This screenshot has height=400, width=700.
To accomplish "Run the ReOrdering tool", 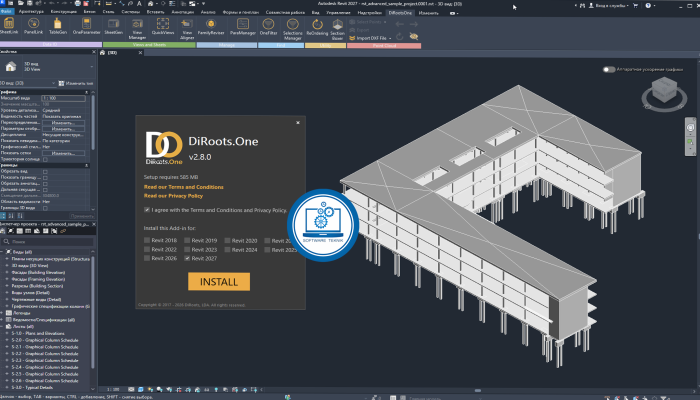I will tap(317, 26).
